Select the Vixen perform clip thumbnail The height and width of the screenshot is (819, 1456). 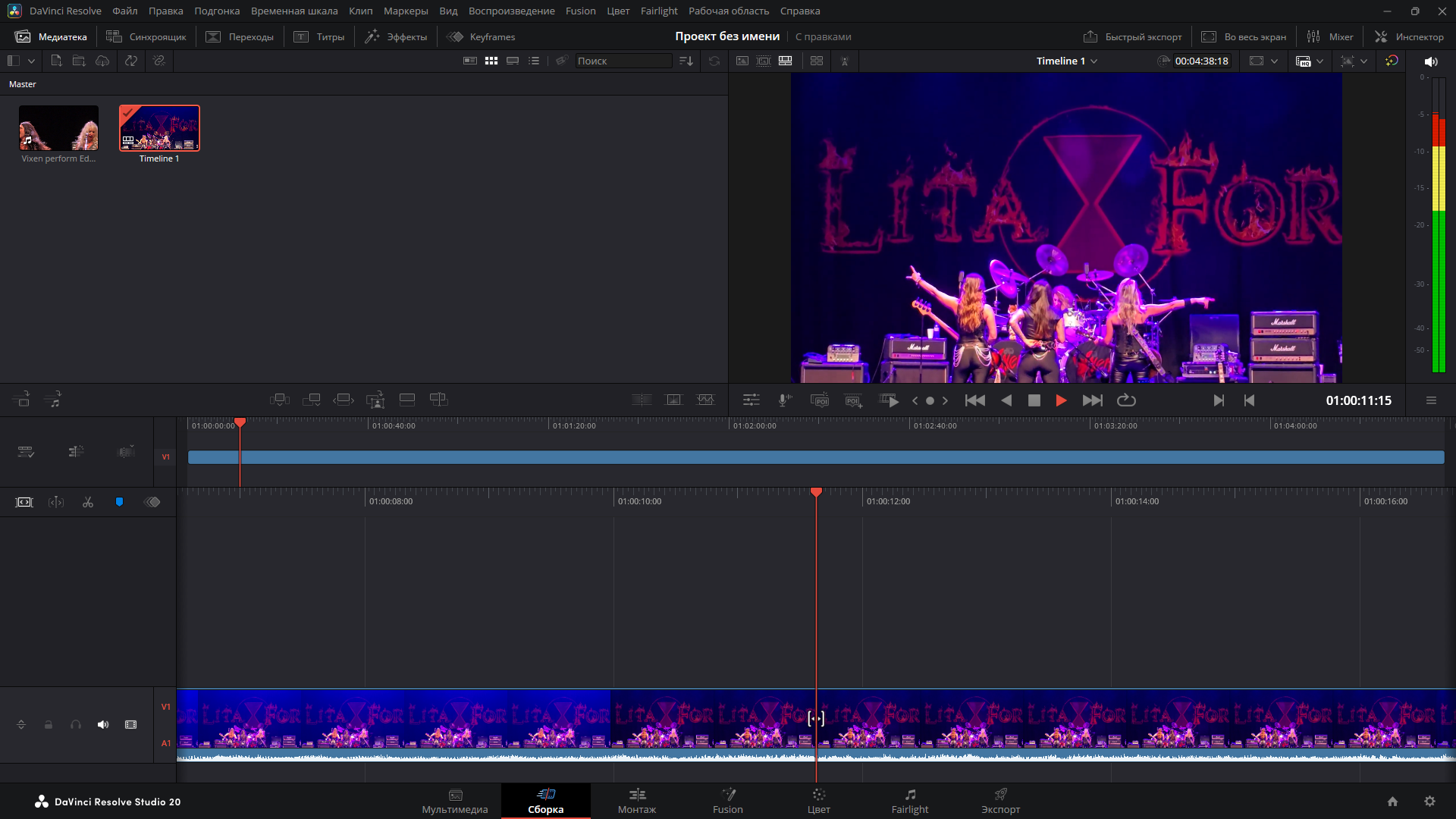pos(58,128)
